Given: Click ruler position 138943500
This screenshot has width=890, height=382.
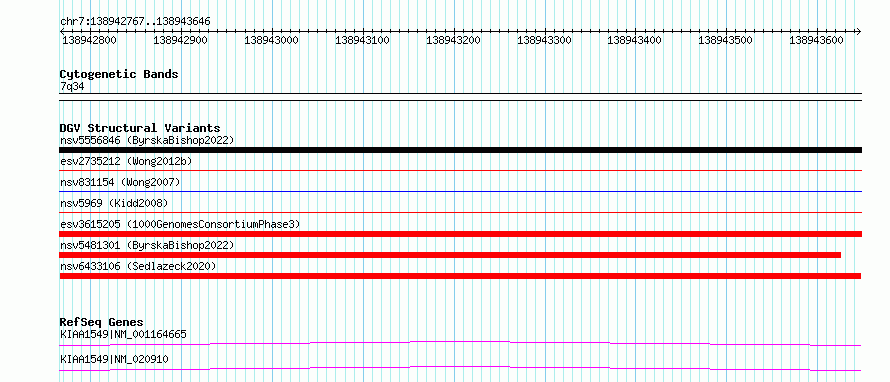Looking at the screenshot, I should click(x=725, y=40).
